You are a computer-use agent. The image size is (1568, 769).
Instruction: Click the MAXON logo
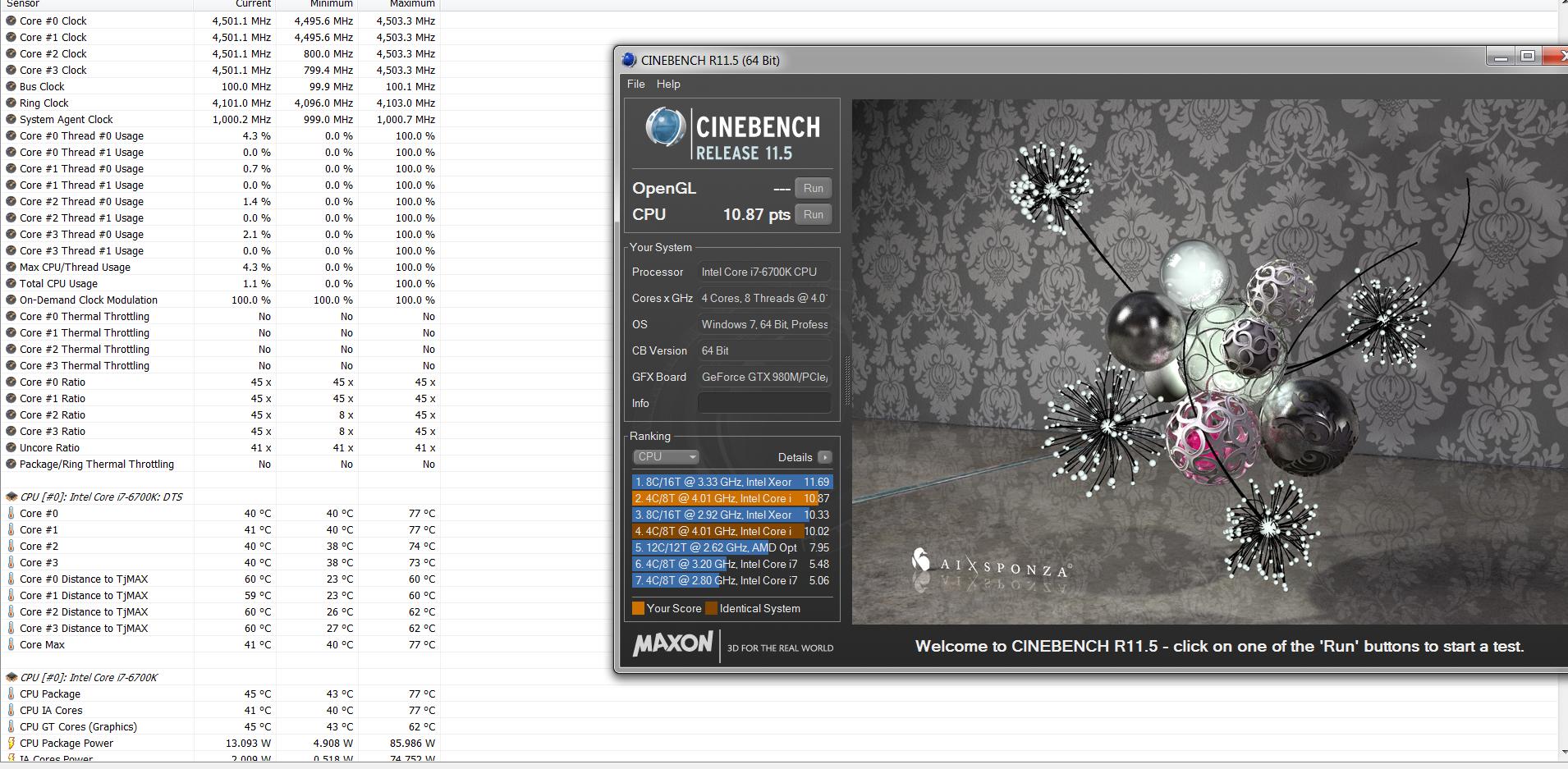(672, 644)
